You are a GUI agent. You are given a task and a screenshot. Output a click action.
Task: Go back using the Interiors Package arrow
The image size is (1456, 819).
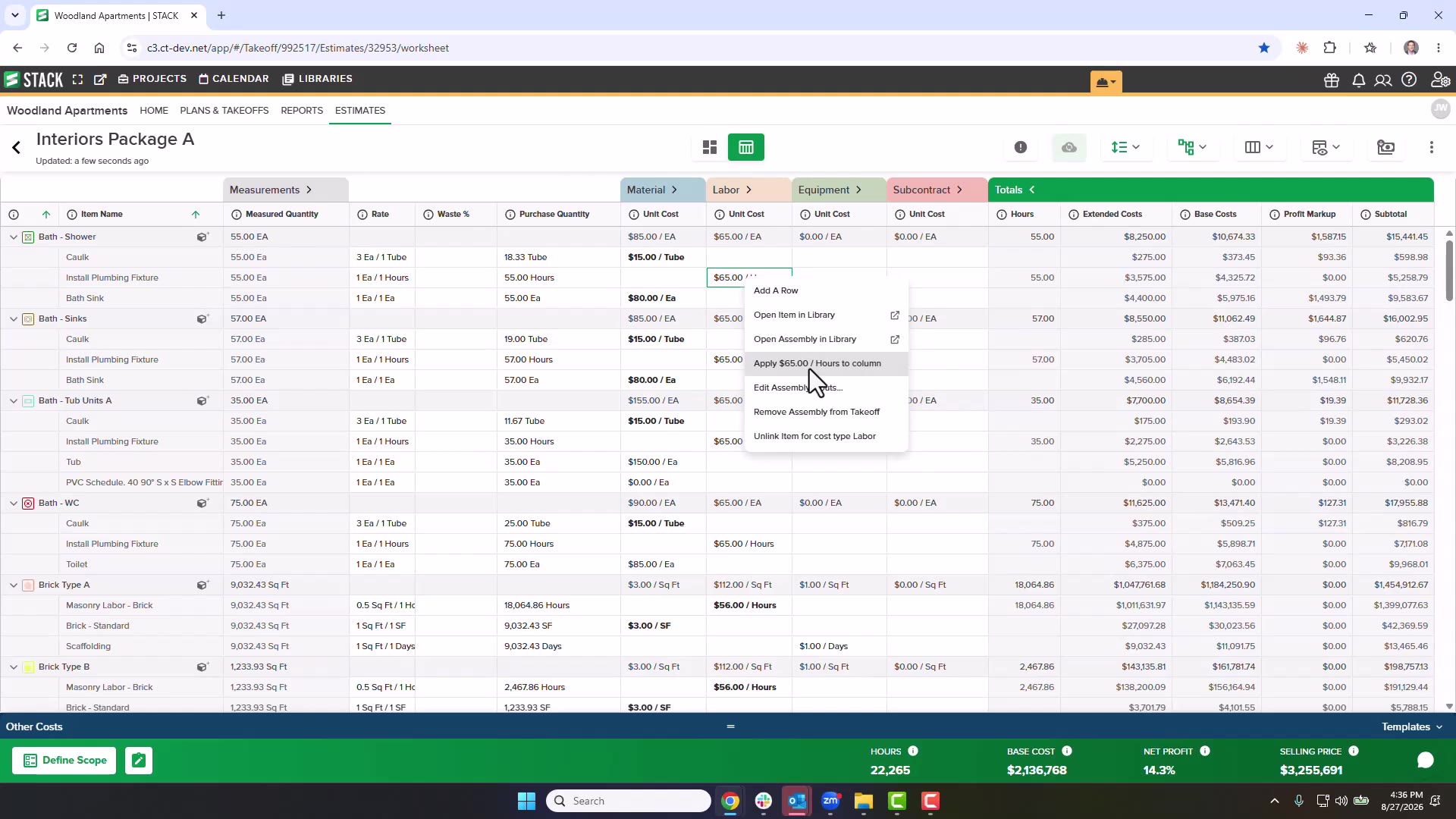(x=16, y=147)
